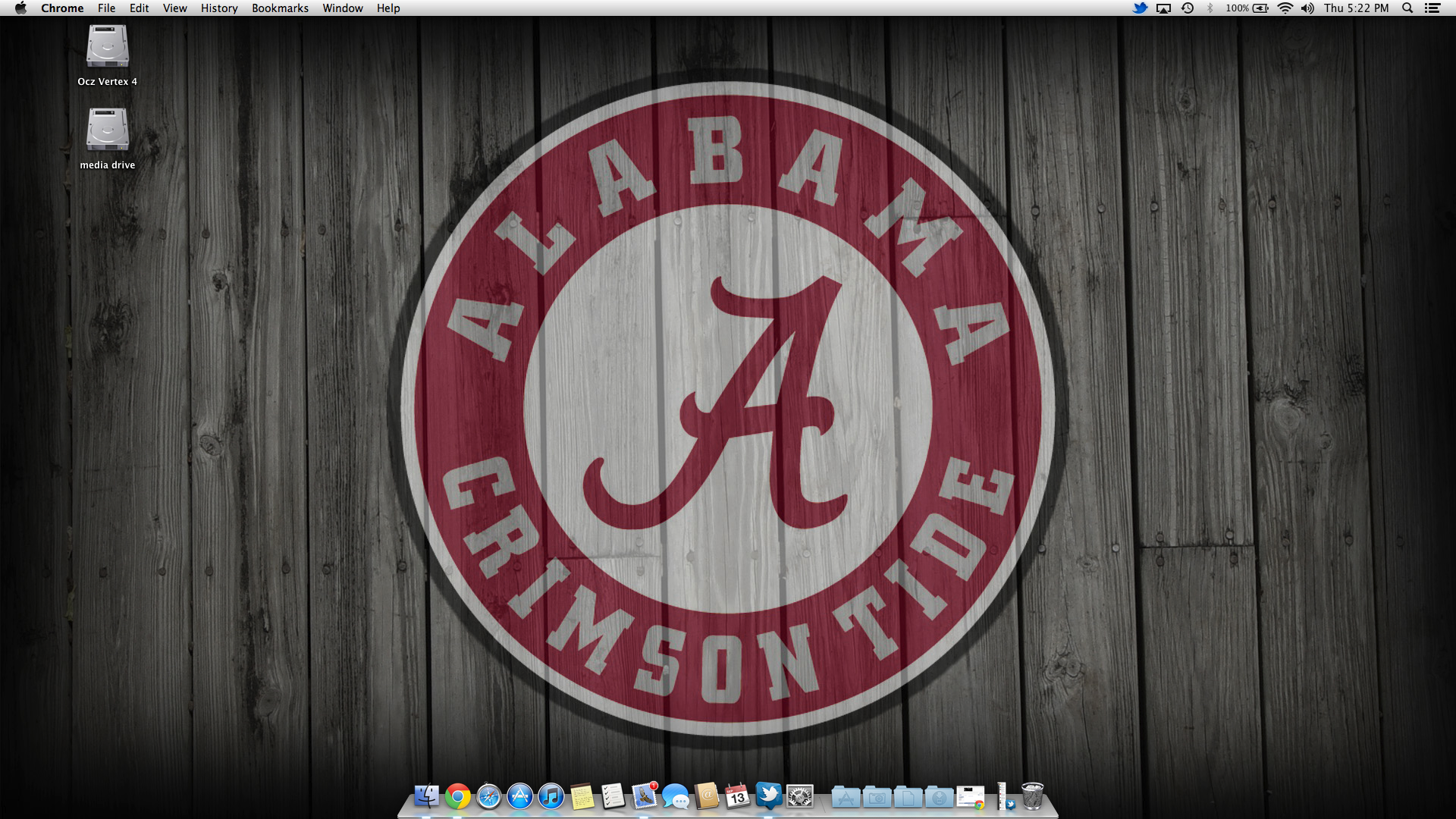This screenshot has width=1456, height=819.
Task: Open Notification Center list icon
Action: pos(1432,8)
